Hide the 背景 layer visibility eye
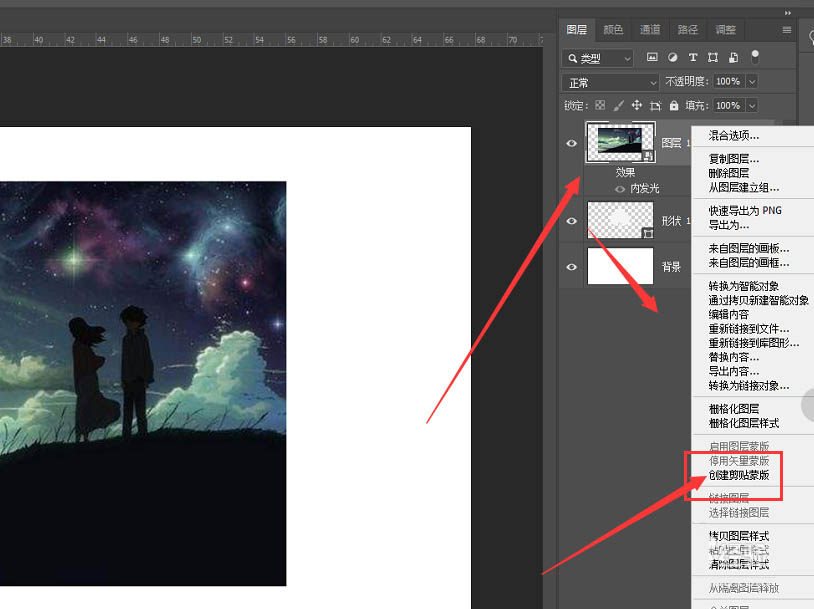Screen dimensions: 814x609 pos(571,266)
